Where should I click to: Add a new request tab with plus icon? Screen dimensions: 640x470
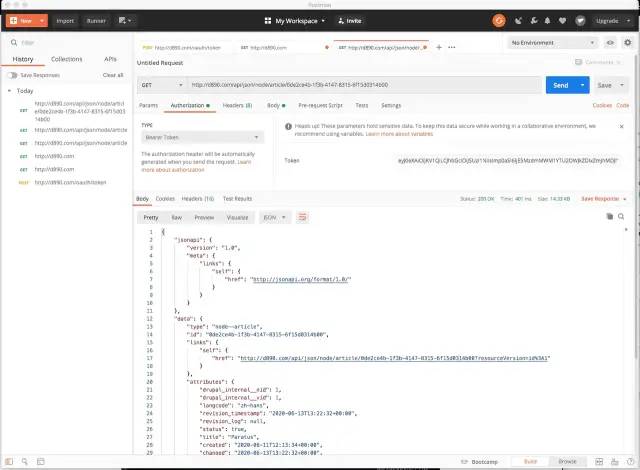[x=439, y=47]
